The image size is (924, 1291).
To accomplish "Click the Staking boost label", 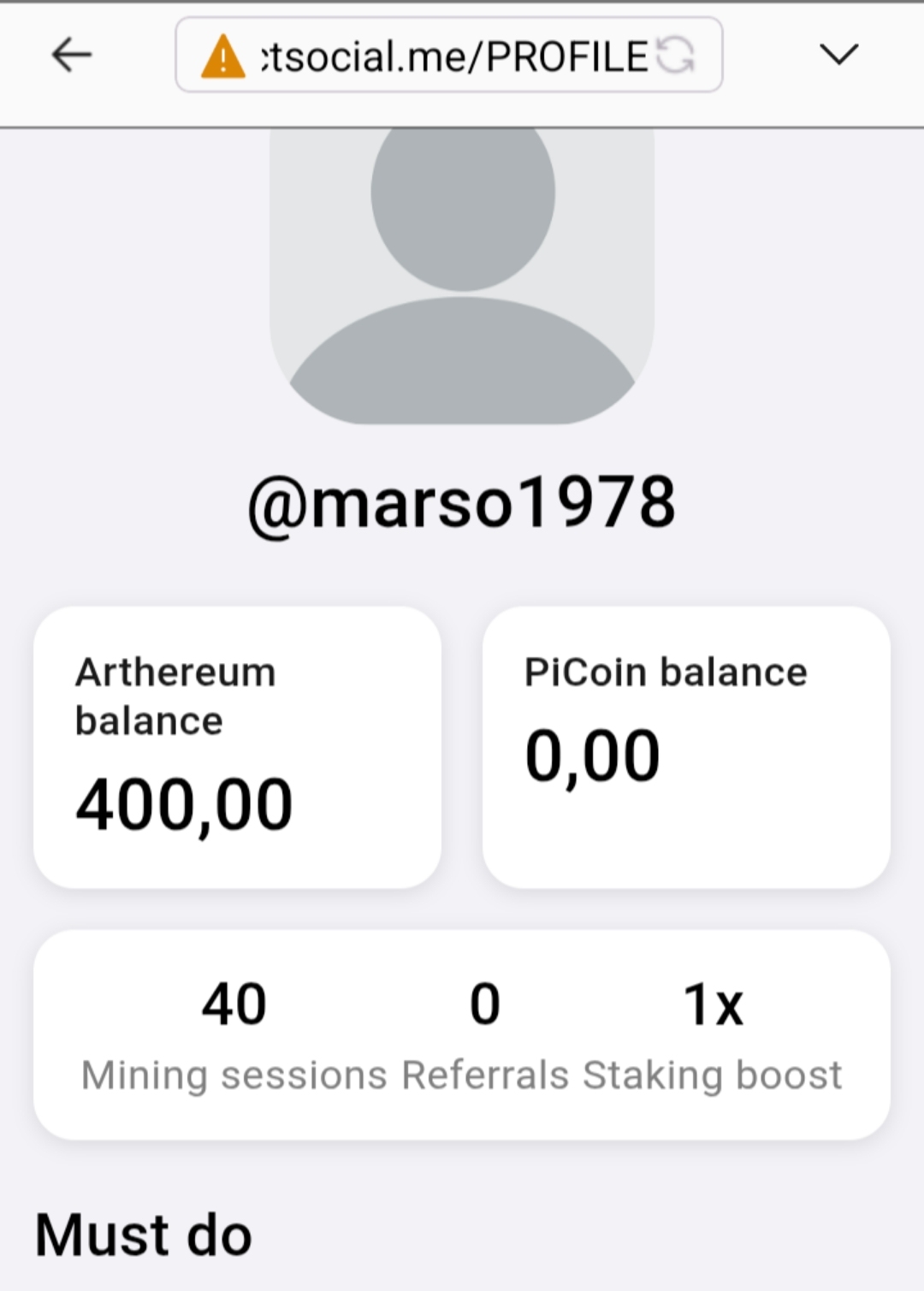I will pos(713,1075).
